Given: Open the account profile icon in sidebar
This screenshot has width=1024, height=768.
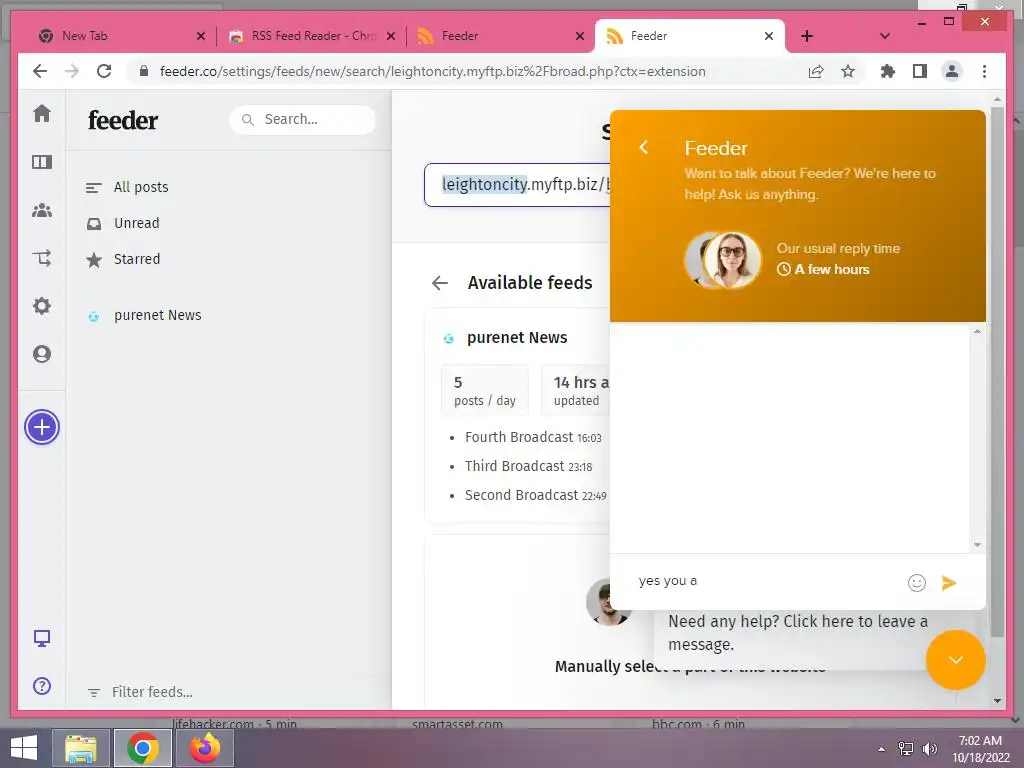Looking at the screenshot, I should click(42, 354).
